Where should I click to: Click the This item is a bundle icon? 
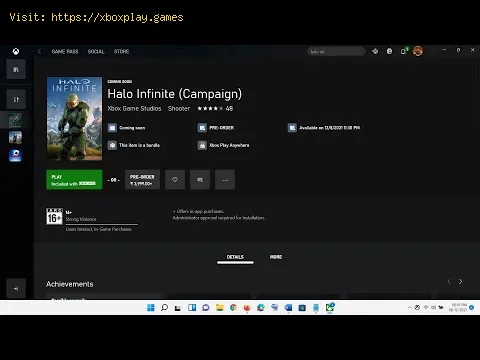tap(112, 145)
